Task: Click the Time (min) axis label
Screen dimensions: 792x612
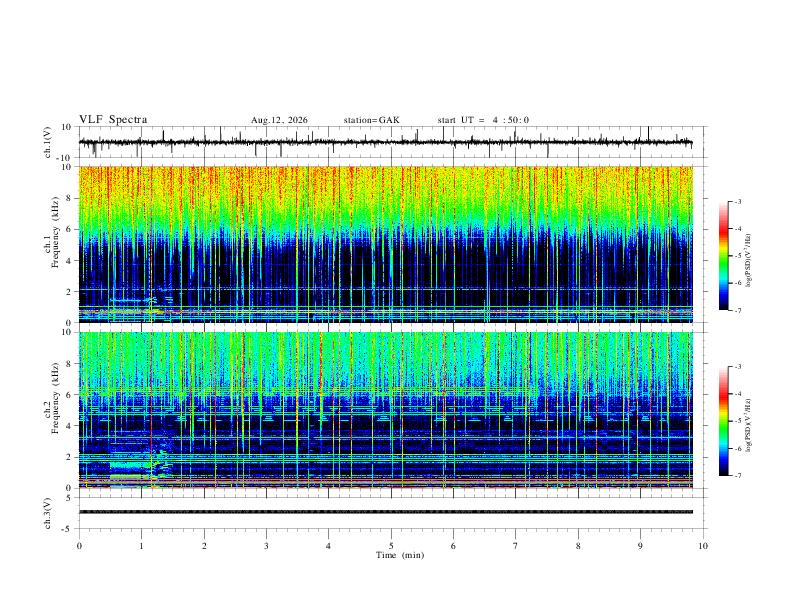Action: coord(400,555)
